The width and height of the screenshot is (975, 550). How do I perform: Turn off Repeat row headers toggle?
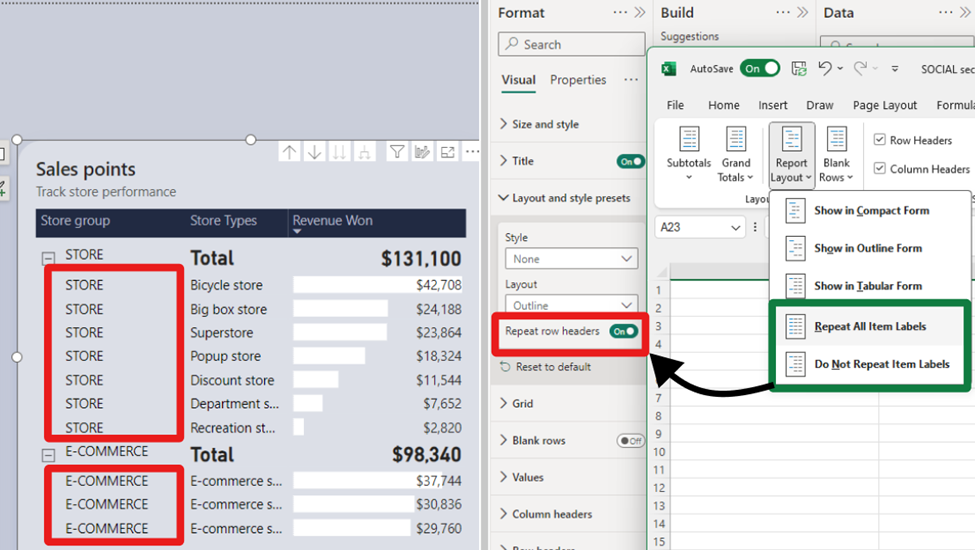pyautogui.click(x=623, y=331)
